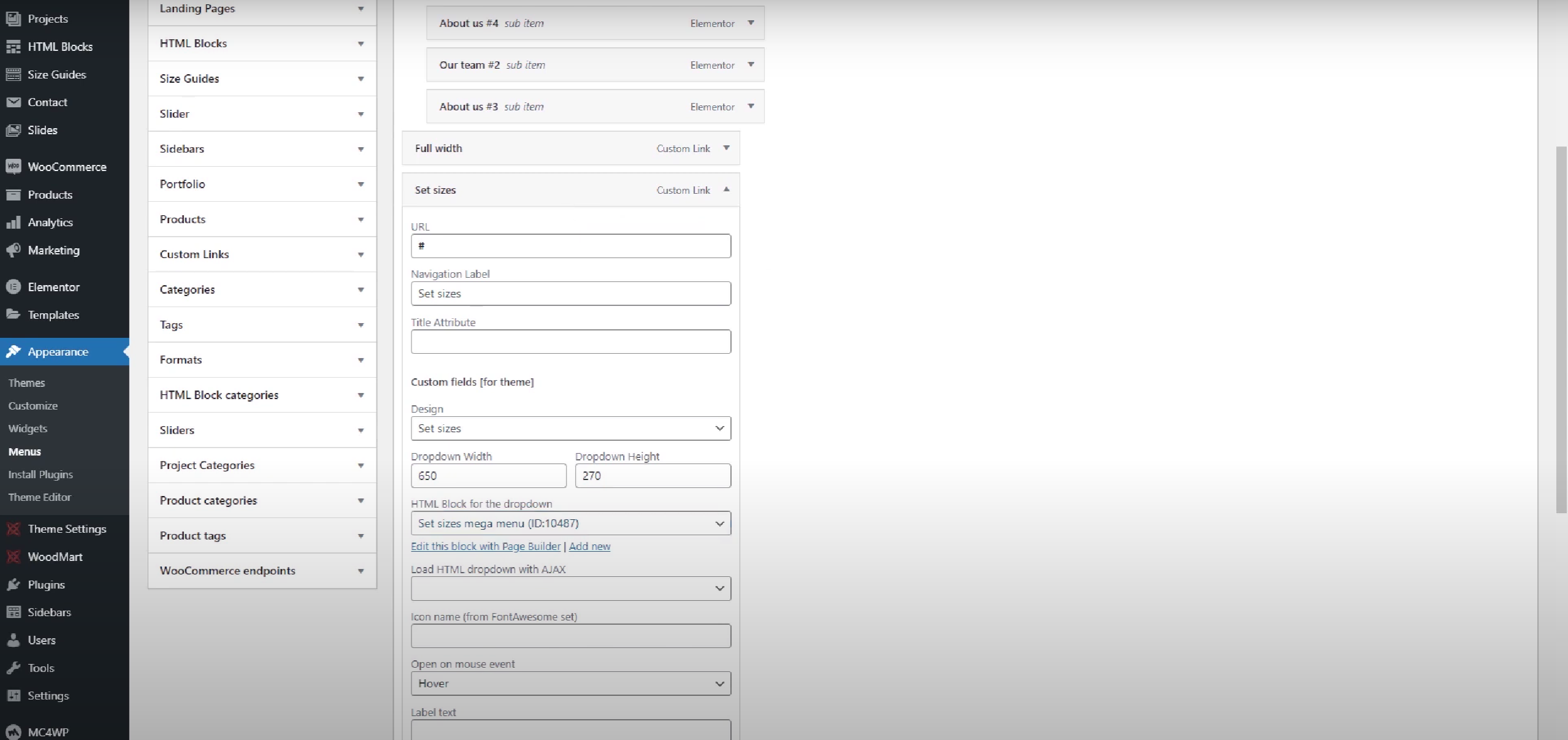
Task: Click the Theme Settings icon
Action: coord(13,528)
